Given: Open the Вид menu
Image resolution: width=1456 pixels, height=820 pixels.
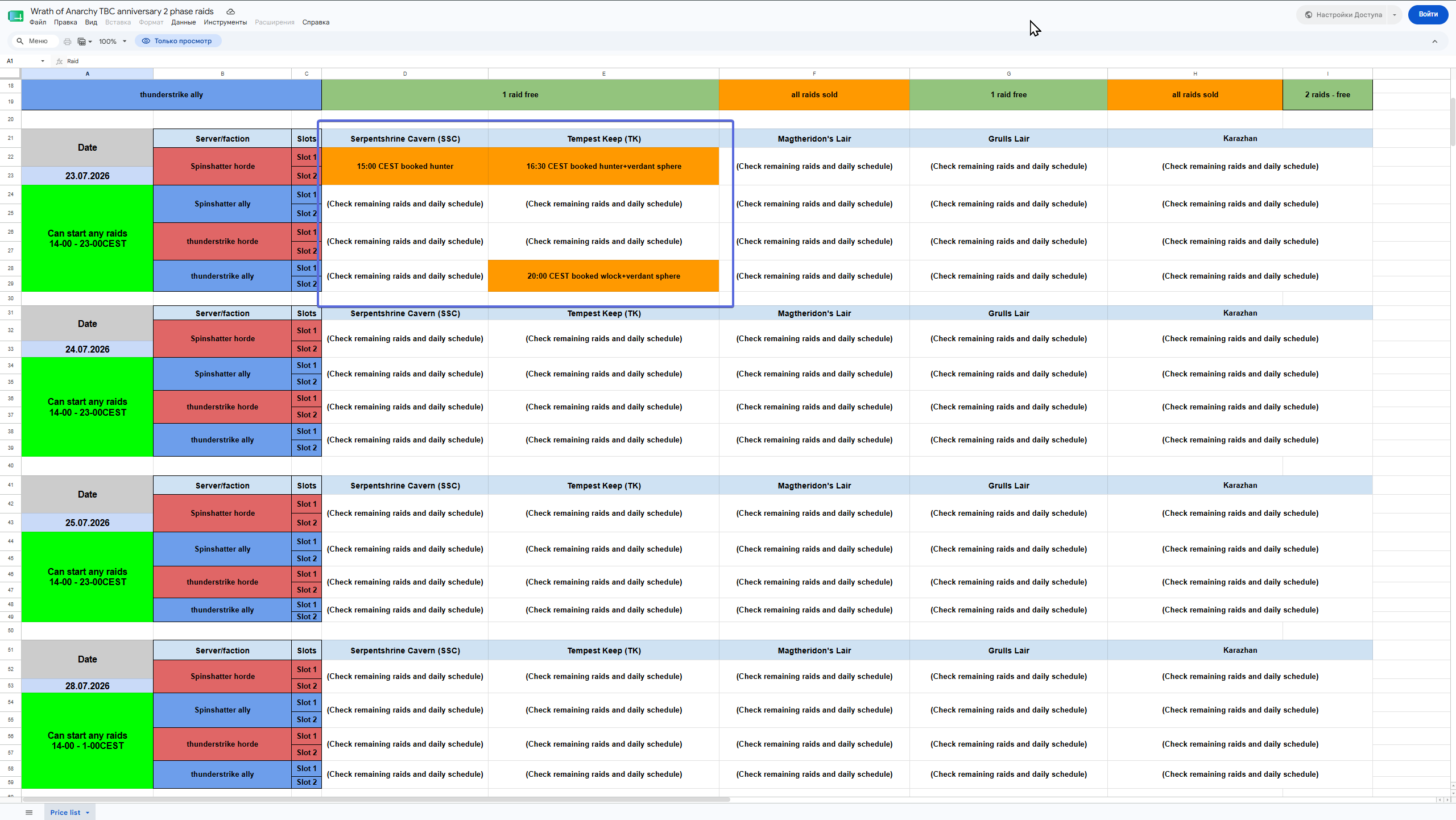Looking at the screenshot, I should point(91,22).
